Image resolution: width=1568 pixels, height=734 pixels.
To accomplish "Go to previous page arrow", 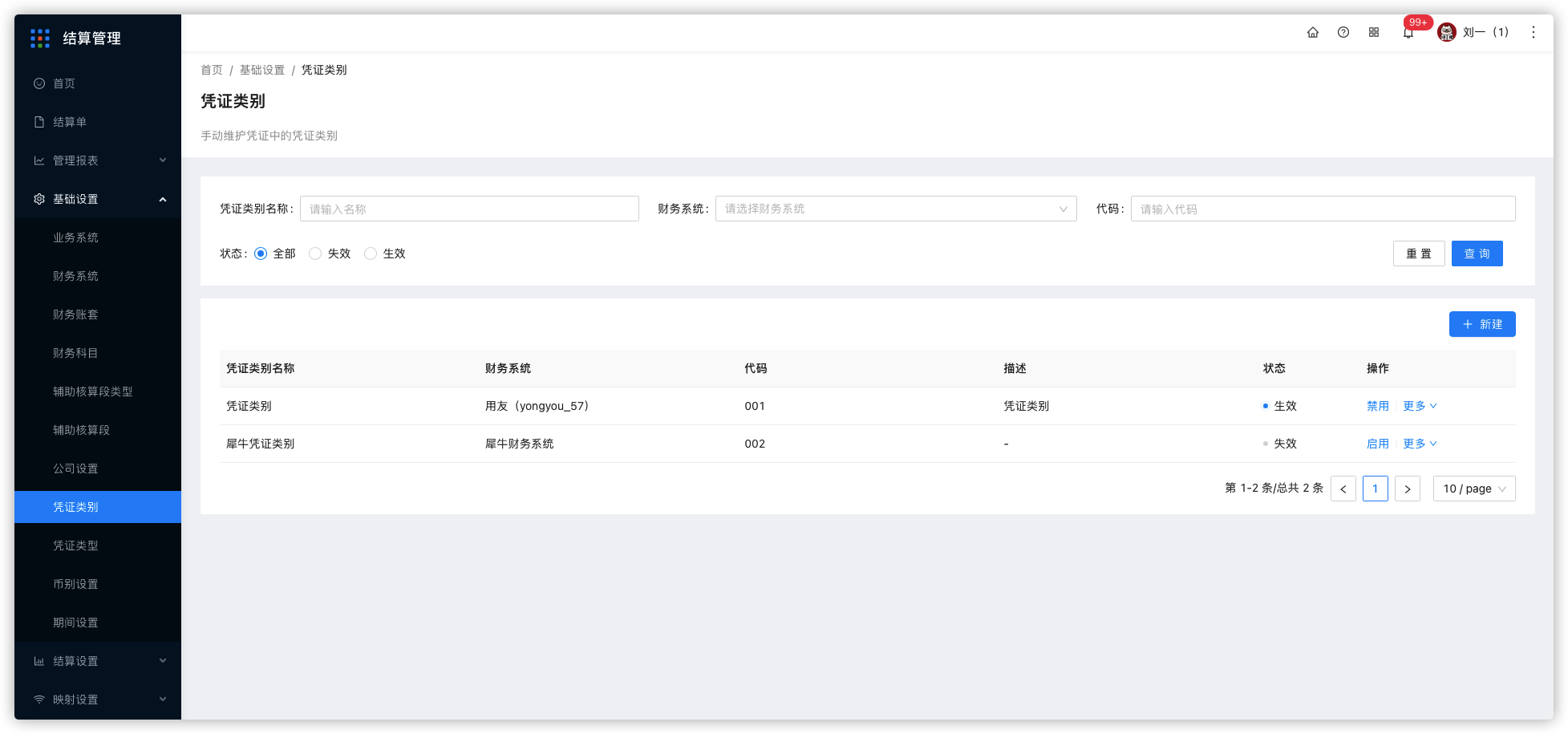I will tap(1343, 489).
